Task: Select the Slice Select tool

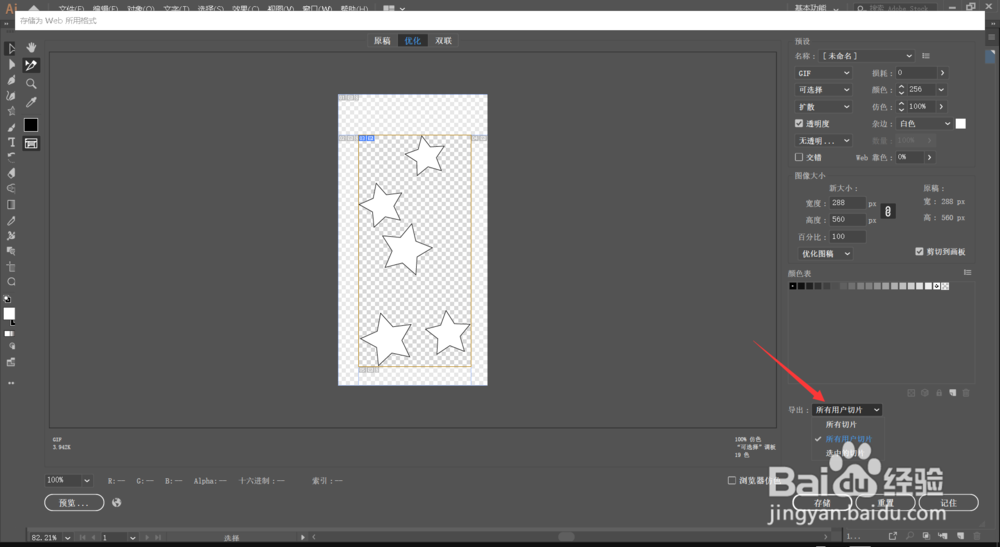Action: (31, 65)
